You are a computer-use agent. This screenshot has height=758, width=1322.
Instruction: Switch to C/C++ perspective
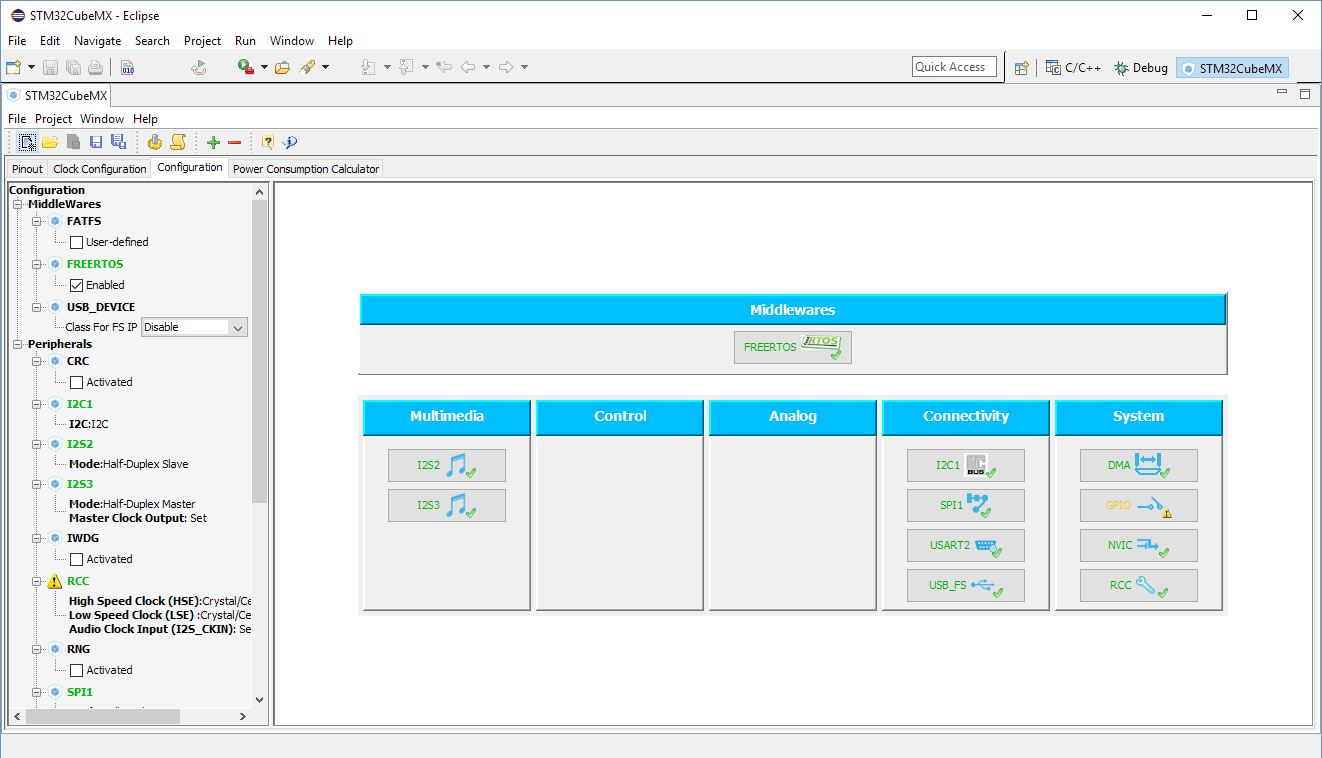pos(1073,68)
